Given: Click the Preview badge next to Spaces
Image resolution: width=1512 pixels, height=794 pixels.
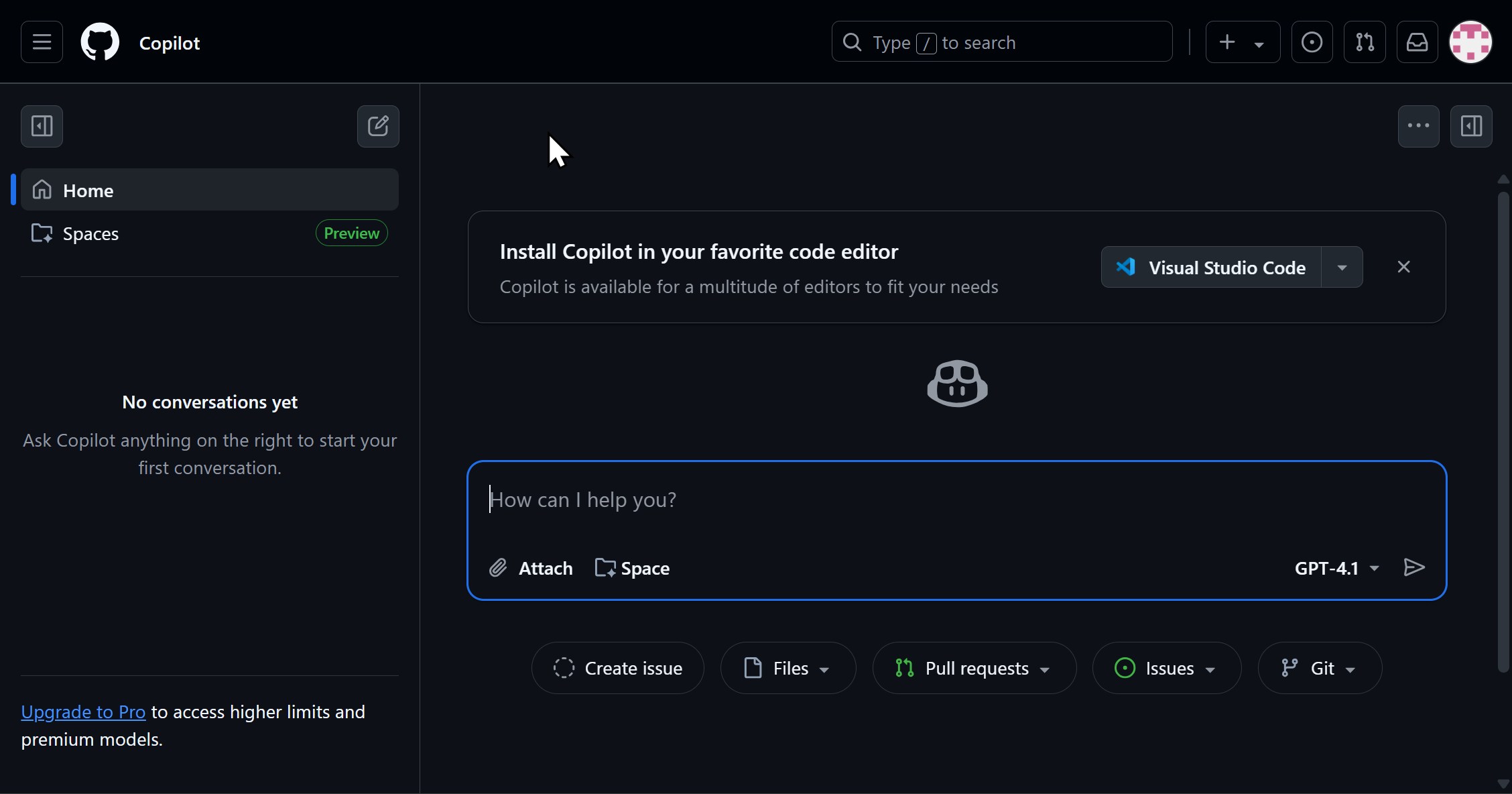Looking at the screenshot, I should [351, 233].
